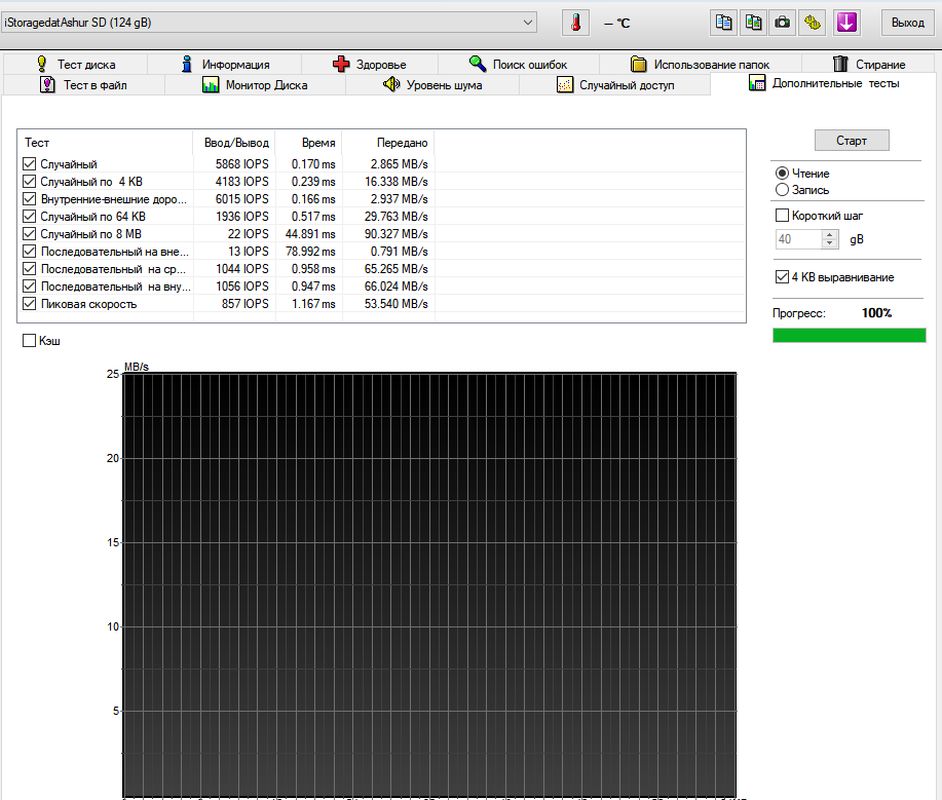Viewport: 942px width, 800px height.
Task: Increase the gB value with up arrow
Action: pyautogui.click(x=829, y=235)
